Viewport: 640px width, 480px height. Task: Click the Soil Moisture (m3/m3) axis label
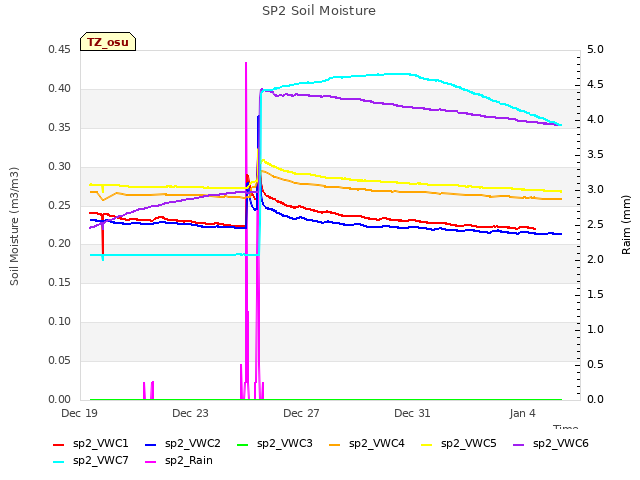coord(14,226)
